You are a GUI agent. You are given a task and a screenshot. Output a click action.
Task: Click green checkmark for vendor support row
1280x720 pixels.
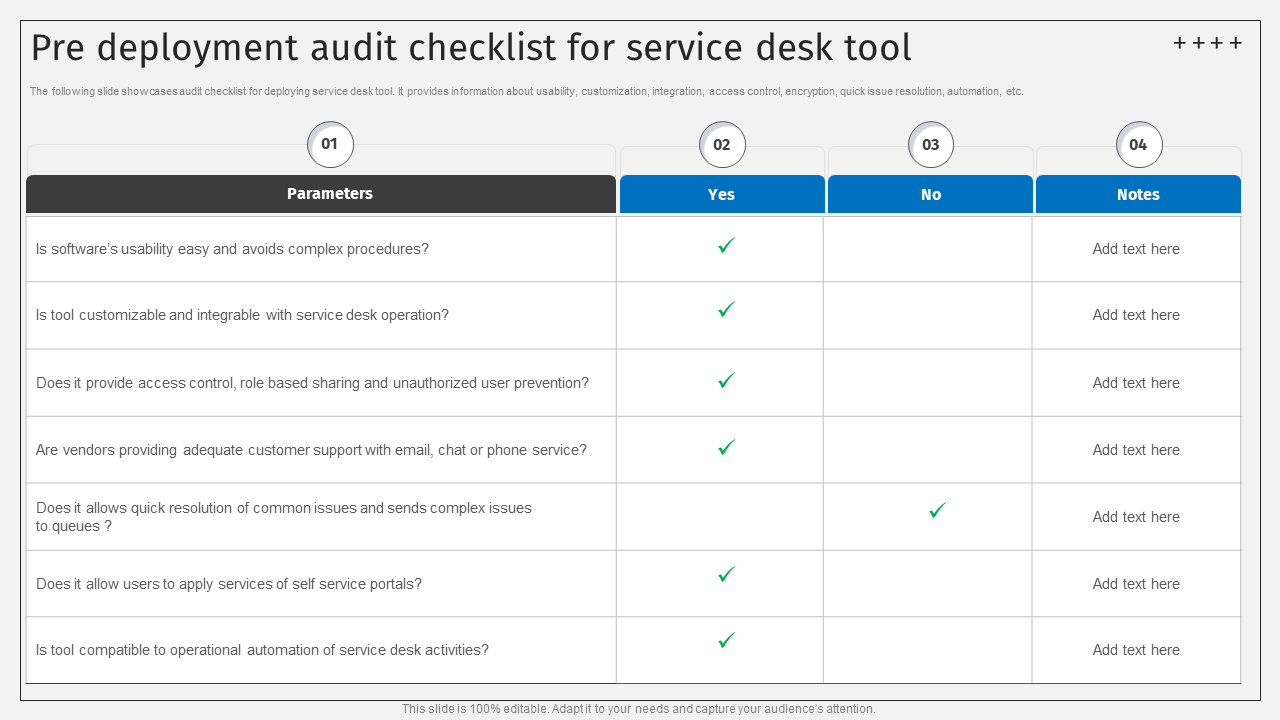(x=726, y=447)
